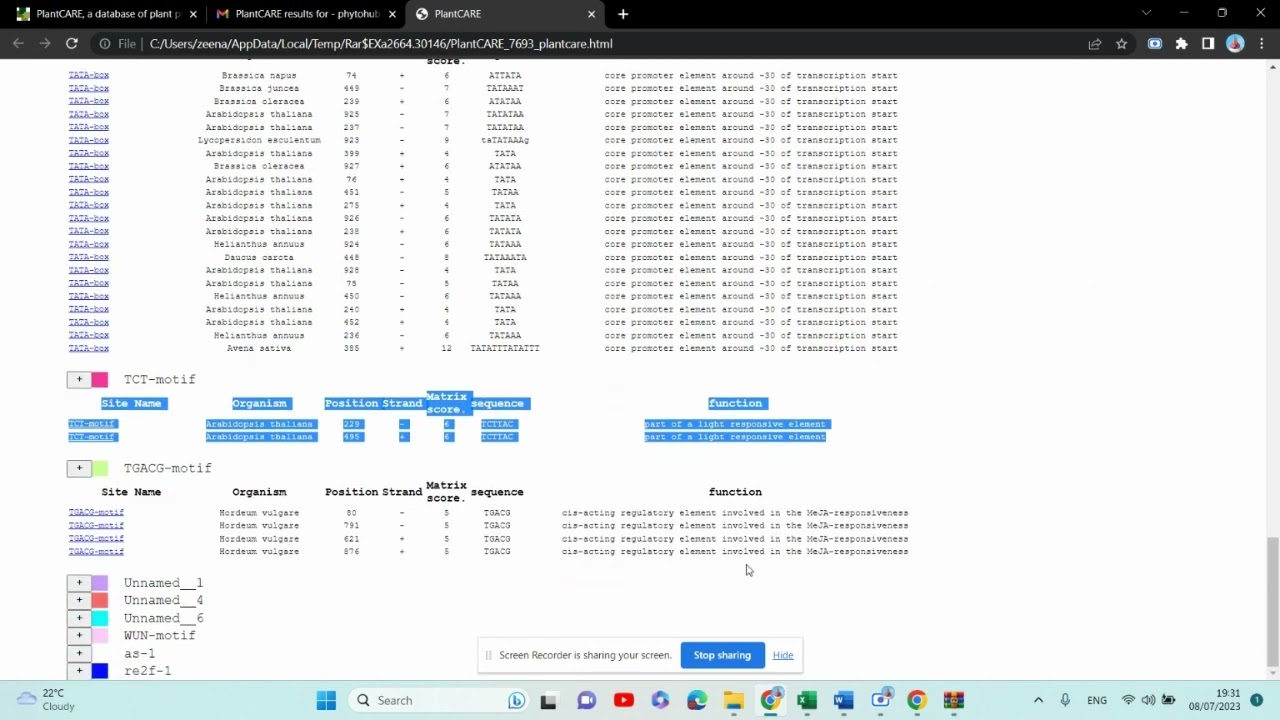1280x720 pixels.
Task: Share this page from the address bar
Action: point(1094,43)
